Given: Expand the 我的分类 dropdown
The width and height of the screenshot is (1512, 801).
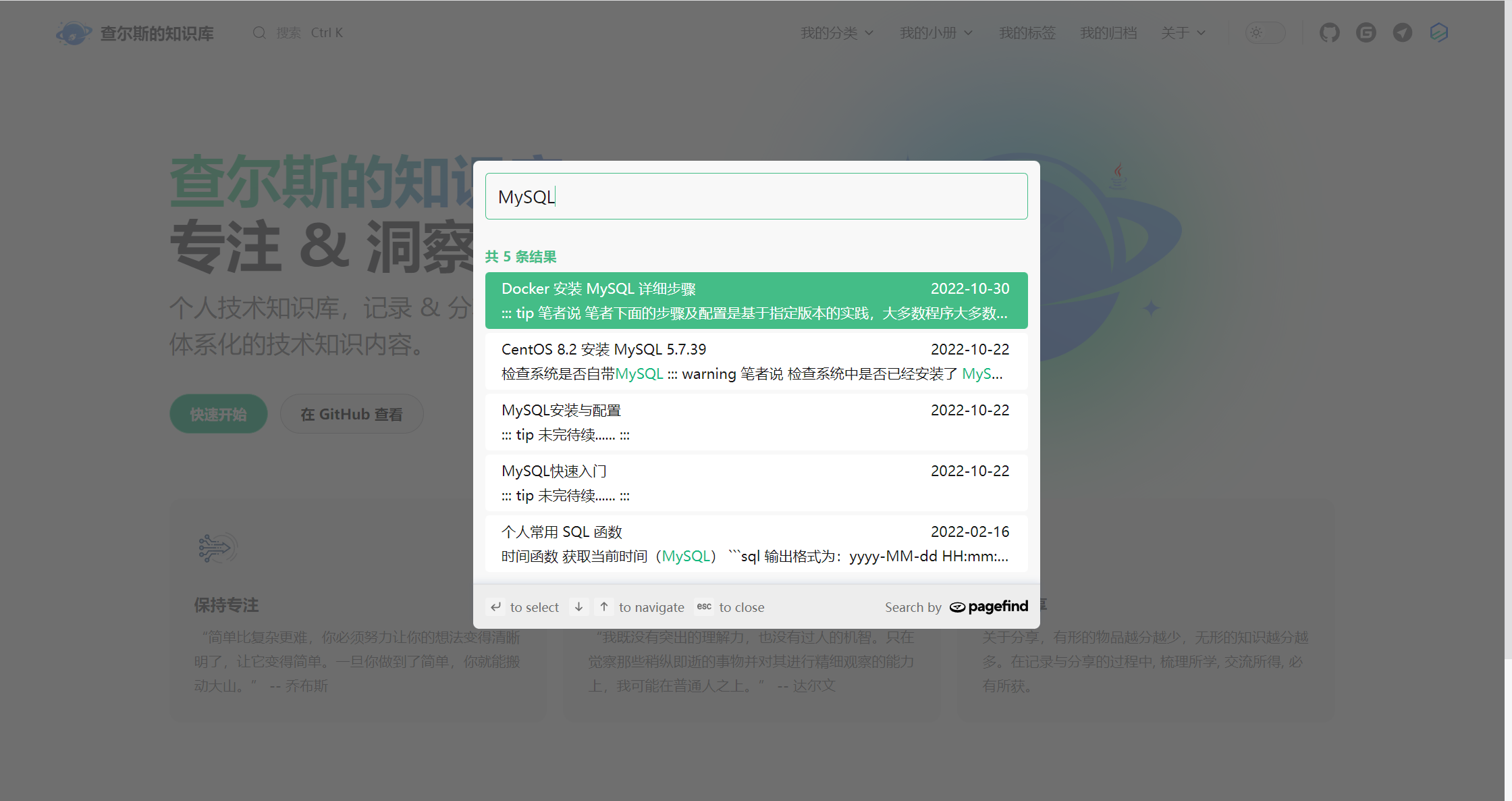Looking at the screenshot, I should click(x=836, y=32).
